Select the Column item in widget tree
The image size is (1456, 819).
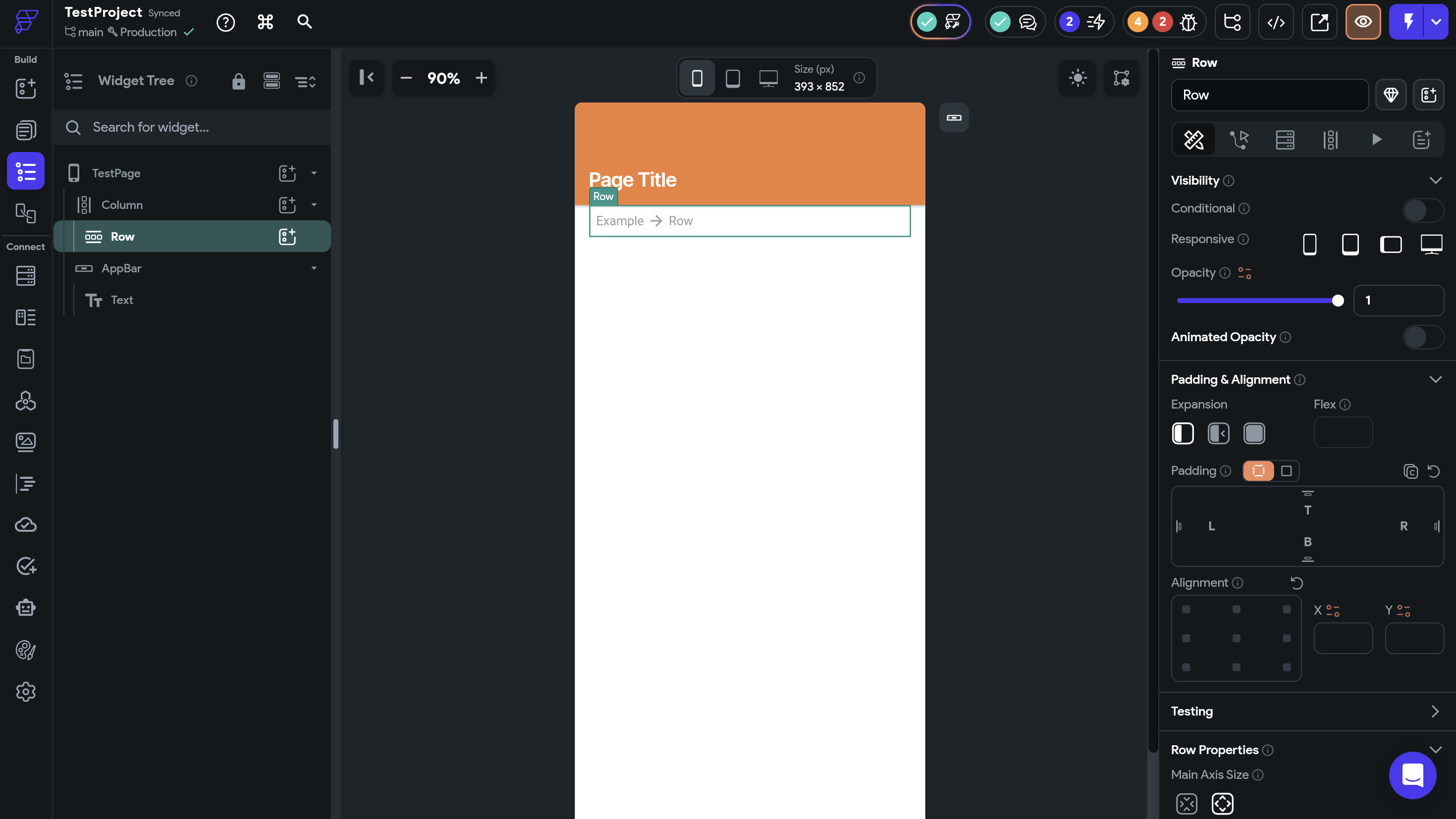point(122,205)
